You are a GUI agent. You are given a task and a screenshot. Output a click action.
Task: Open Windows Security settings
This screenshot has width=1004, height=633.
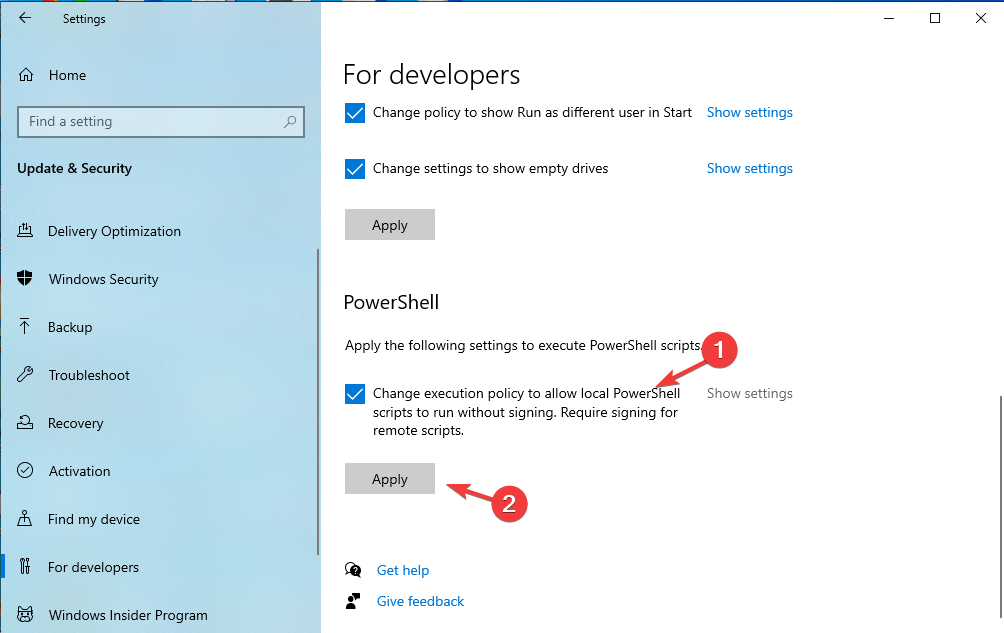tap(103, 279)
